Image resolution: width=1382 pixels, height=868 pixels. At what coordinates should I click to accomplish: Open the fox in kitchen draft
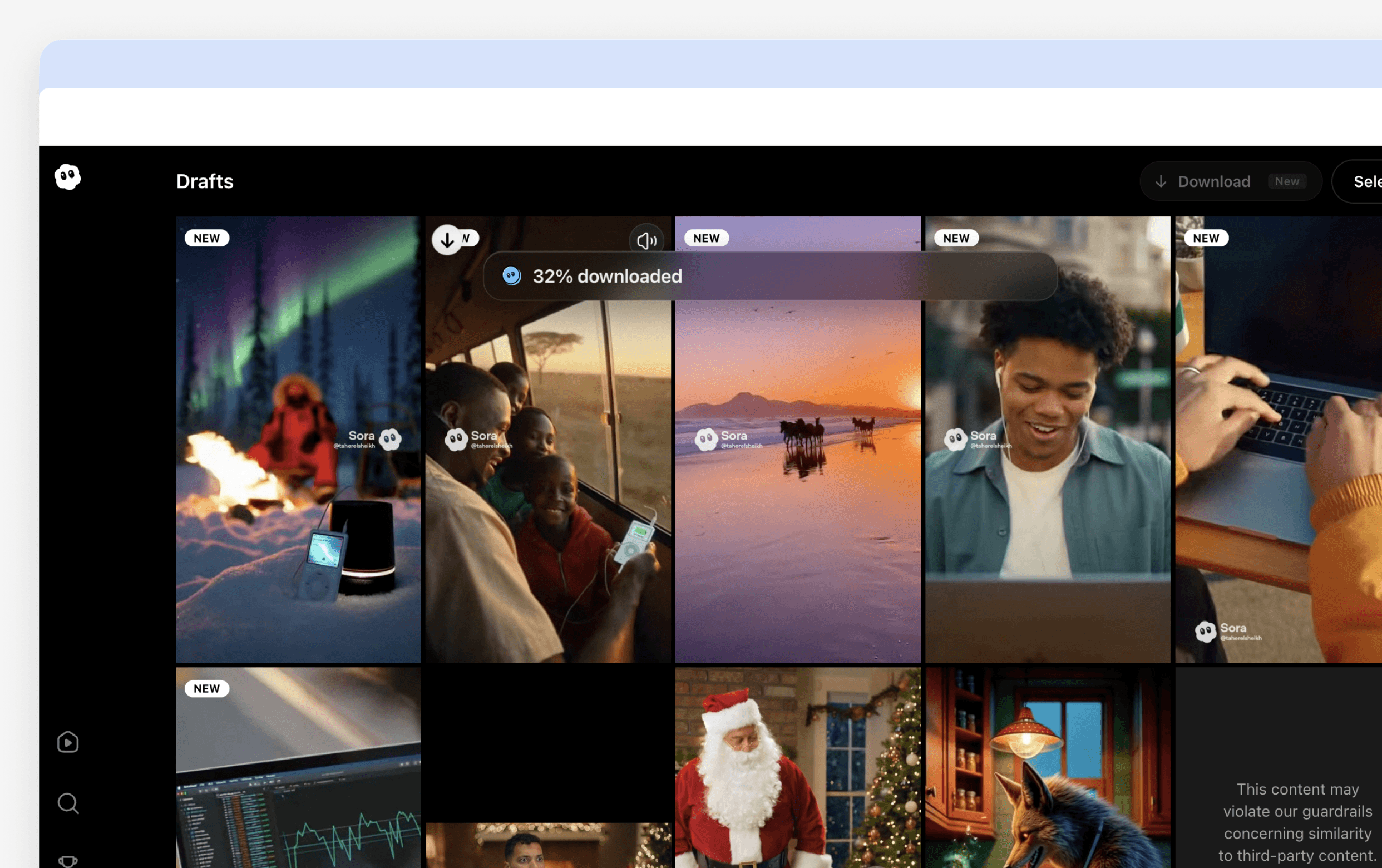(x=1048, y=770)
